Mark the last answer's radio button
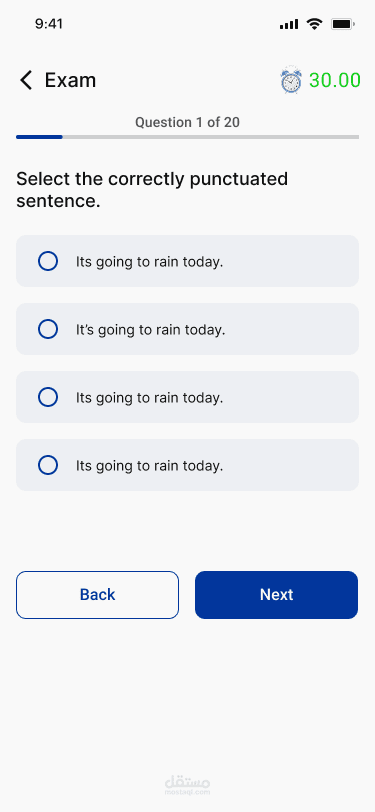 pos(48,465)
